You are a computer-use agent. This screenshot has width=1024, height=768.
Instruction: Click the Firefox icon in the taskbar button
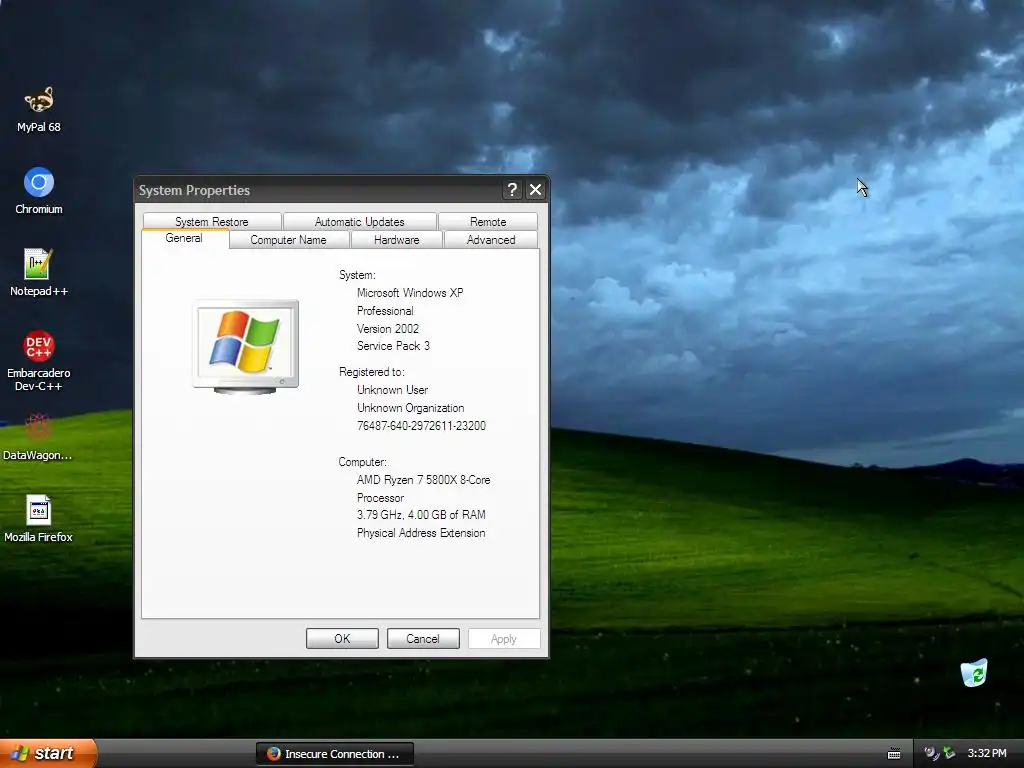[274, 754]
